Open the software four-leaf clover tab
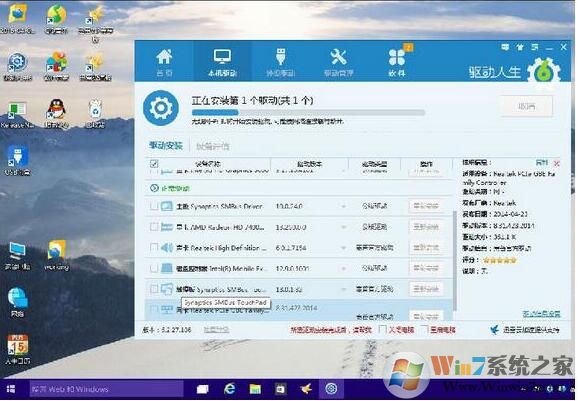 click(x=397, y=62)
